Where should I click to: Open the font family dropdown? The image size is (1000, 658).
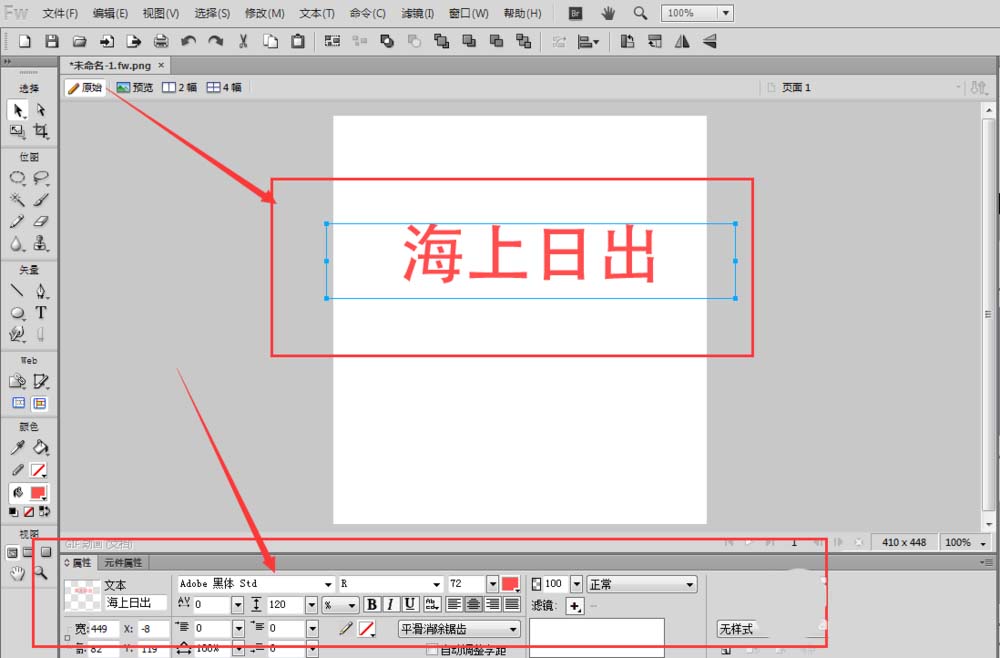(x=328, y=584)
